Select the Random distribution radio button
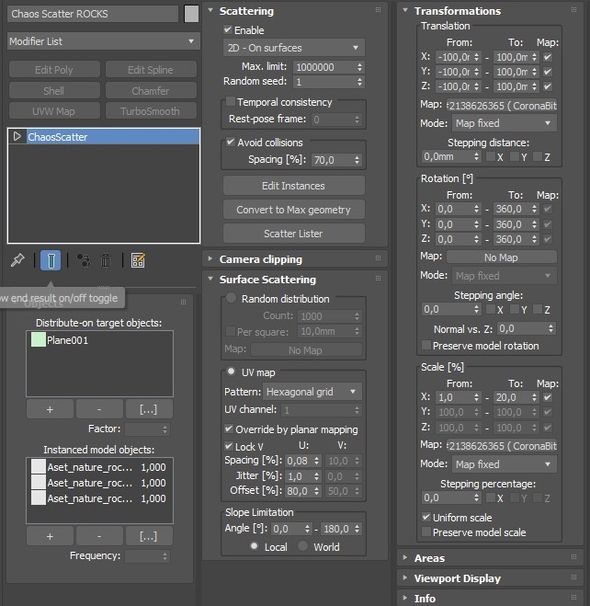 click(231, 298)
